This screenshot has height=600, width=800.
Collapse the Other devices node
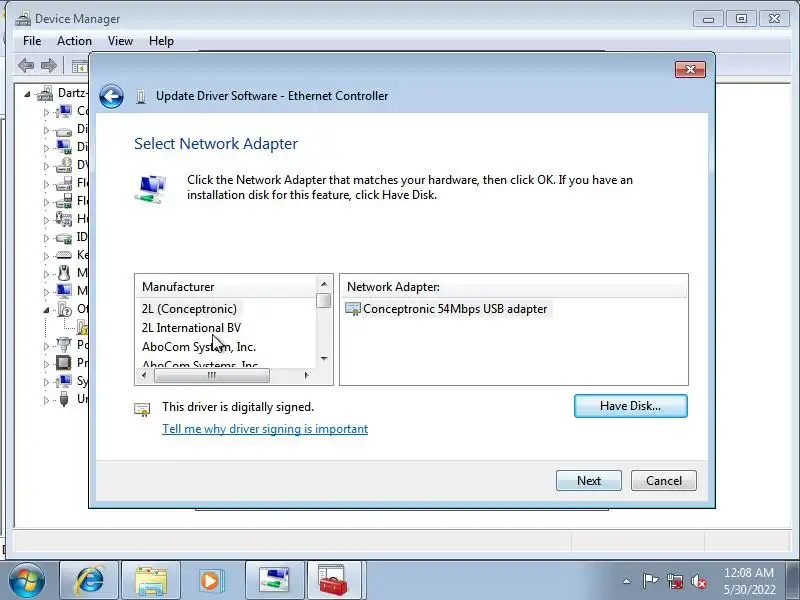point(46,310)
